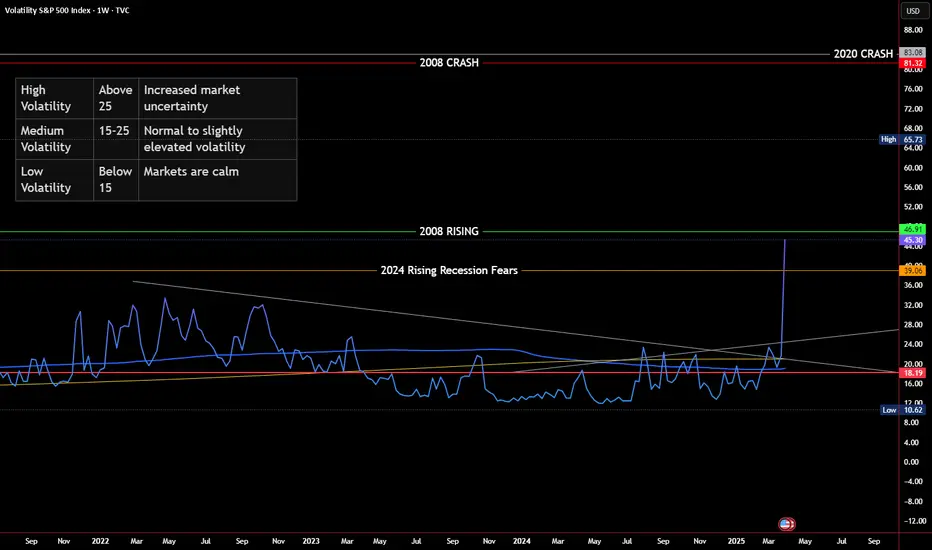The height and width of the screenshot is (550, 932).
Task: Click the 2008 RISING line label
Action: [449, 231]
